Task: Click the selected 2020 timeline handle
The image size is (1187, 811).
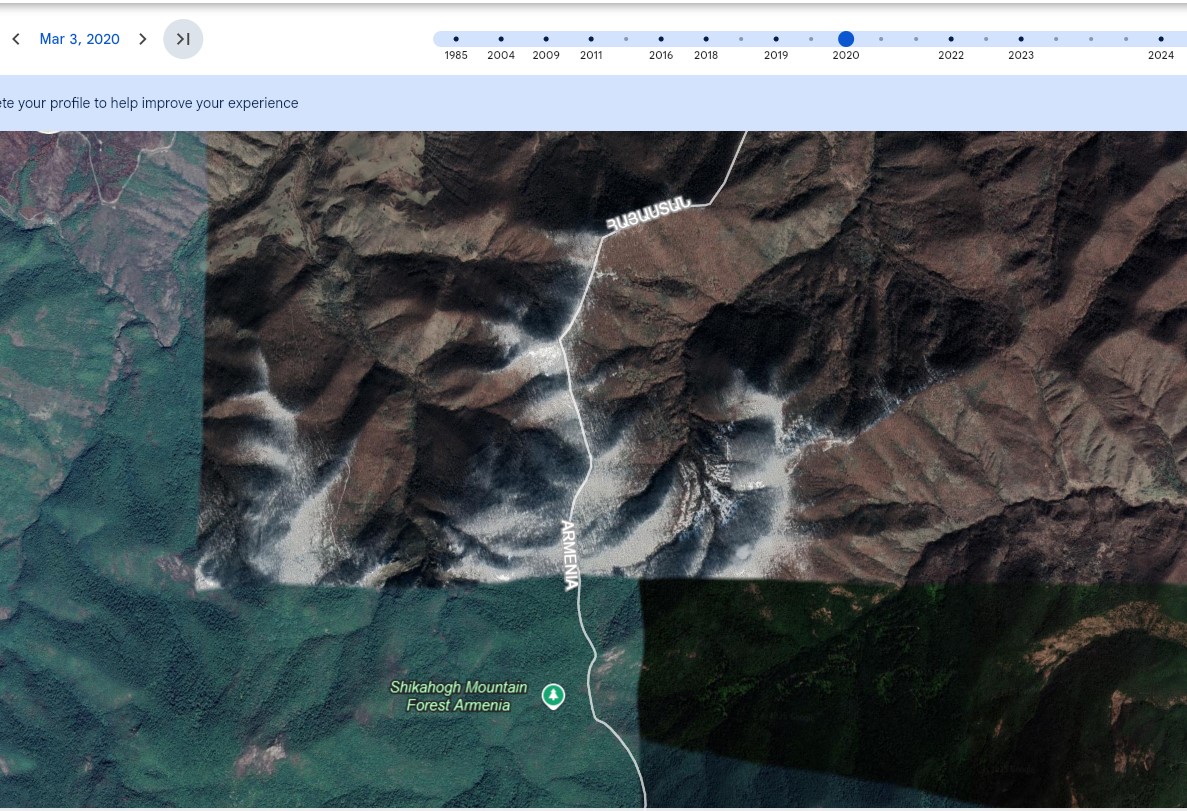Action: click(846, 39)
